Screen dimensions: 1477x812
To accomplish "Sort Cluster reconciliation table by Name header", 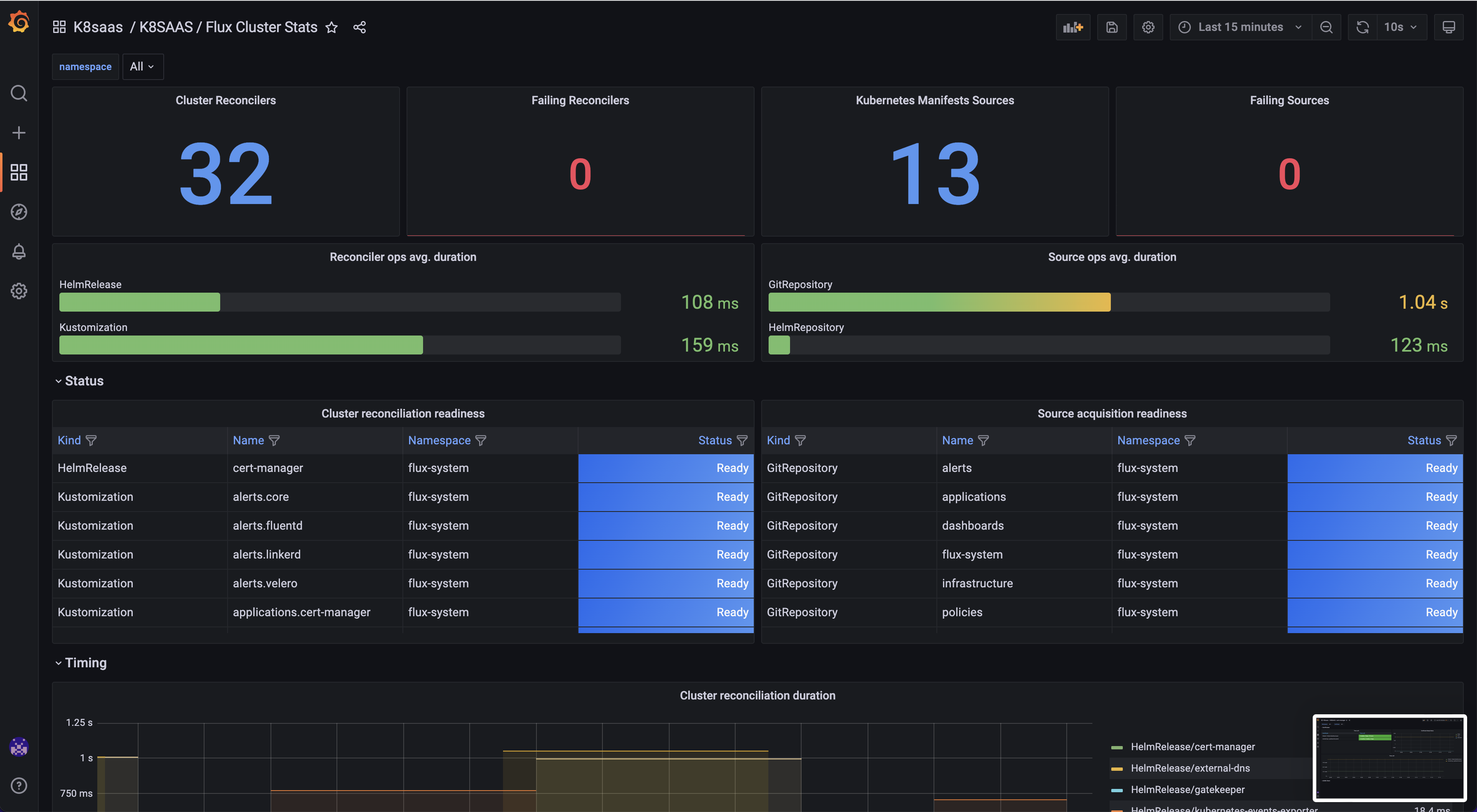I will [248, 440].
